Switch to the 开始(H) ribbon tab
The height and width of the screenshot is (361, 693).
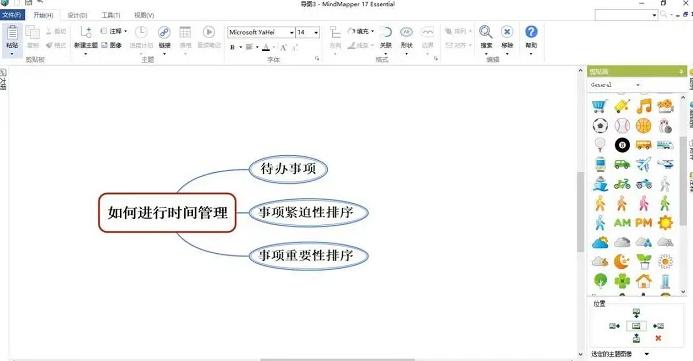(43, 15)
